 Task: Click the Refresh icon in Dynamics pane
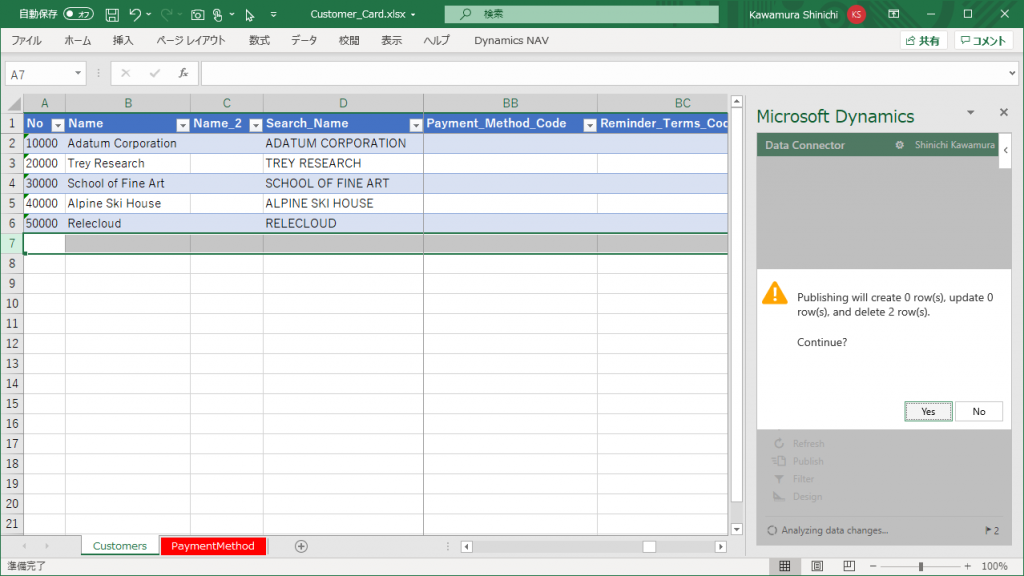click(779, 443)
